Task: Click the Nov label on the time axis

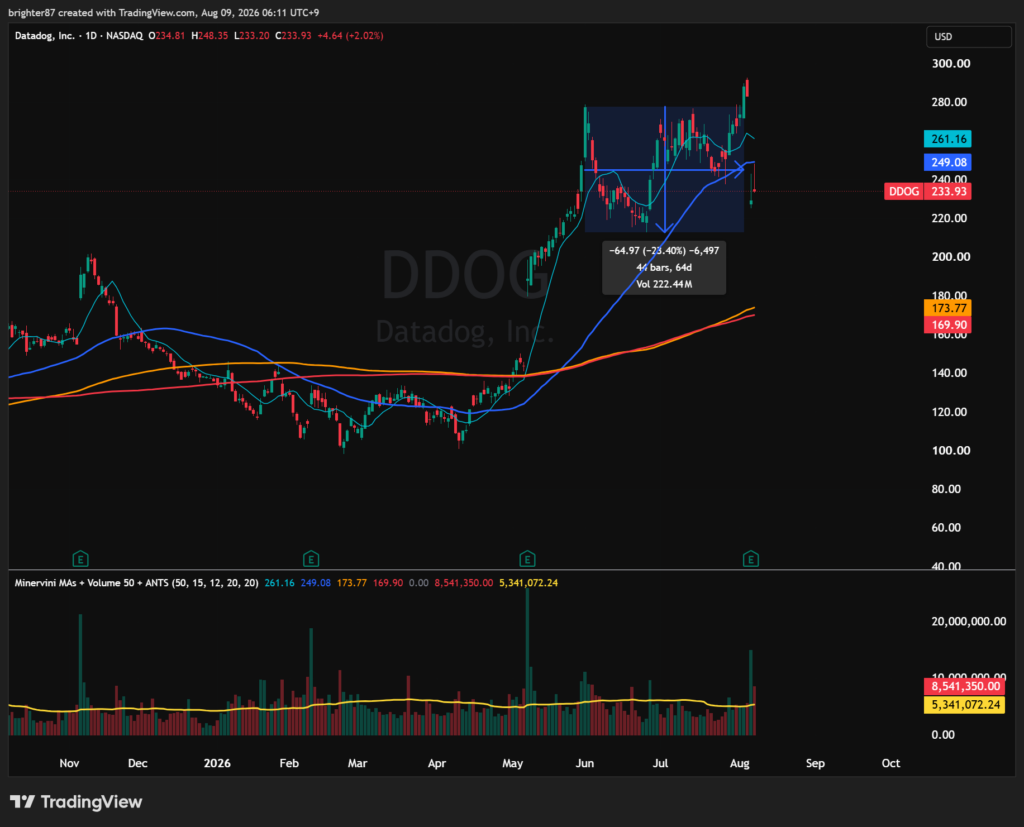Action: pos(69,763)
